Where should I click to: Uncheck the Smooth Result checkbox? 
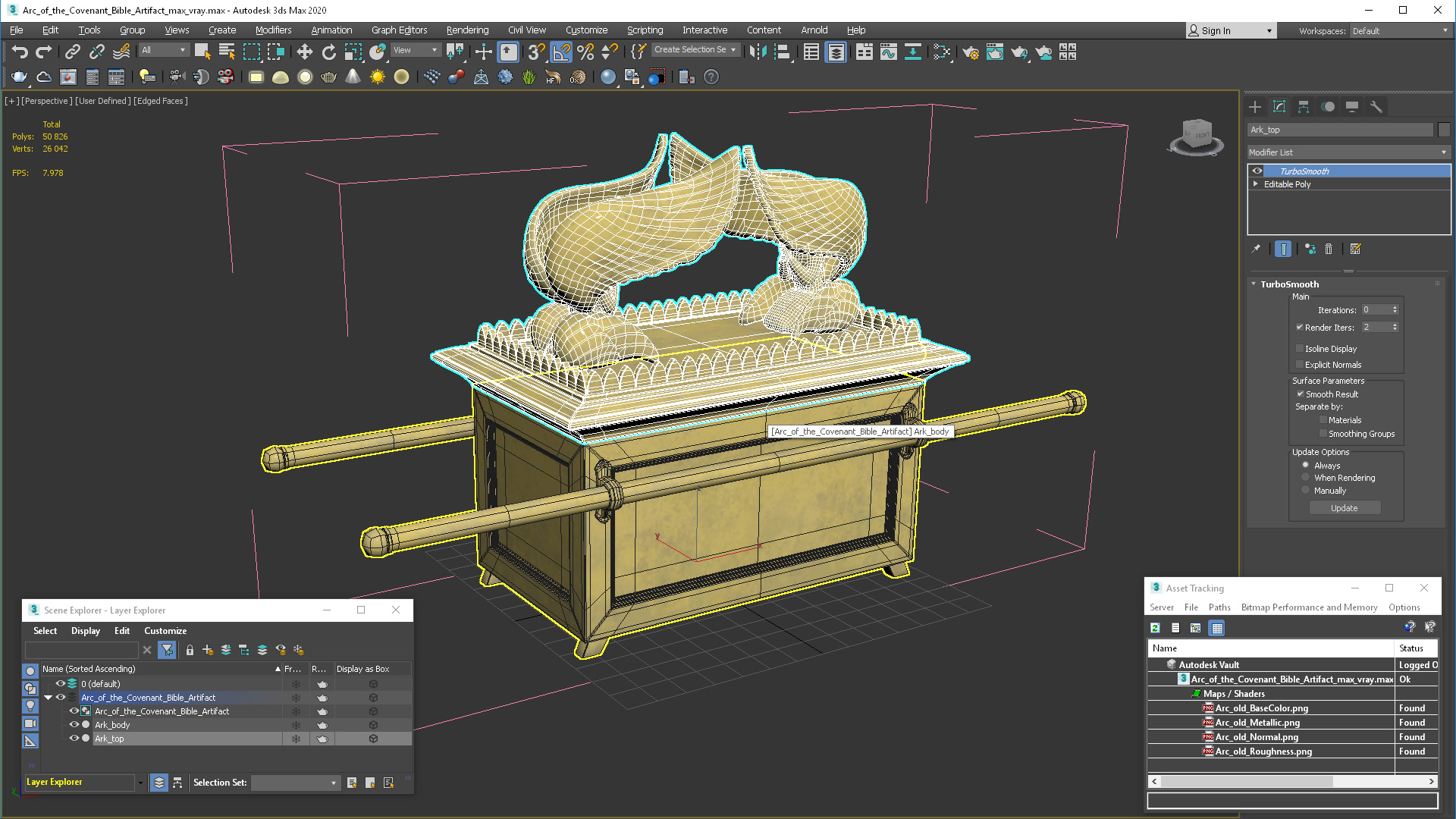click(x=1300, y=394)
